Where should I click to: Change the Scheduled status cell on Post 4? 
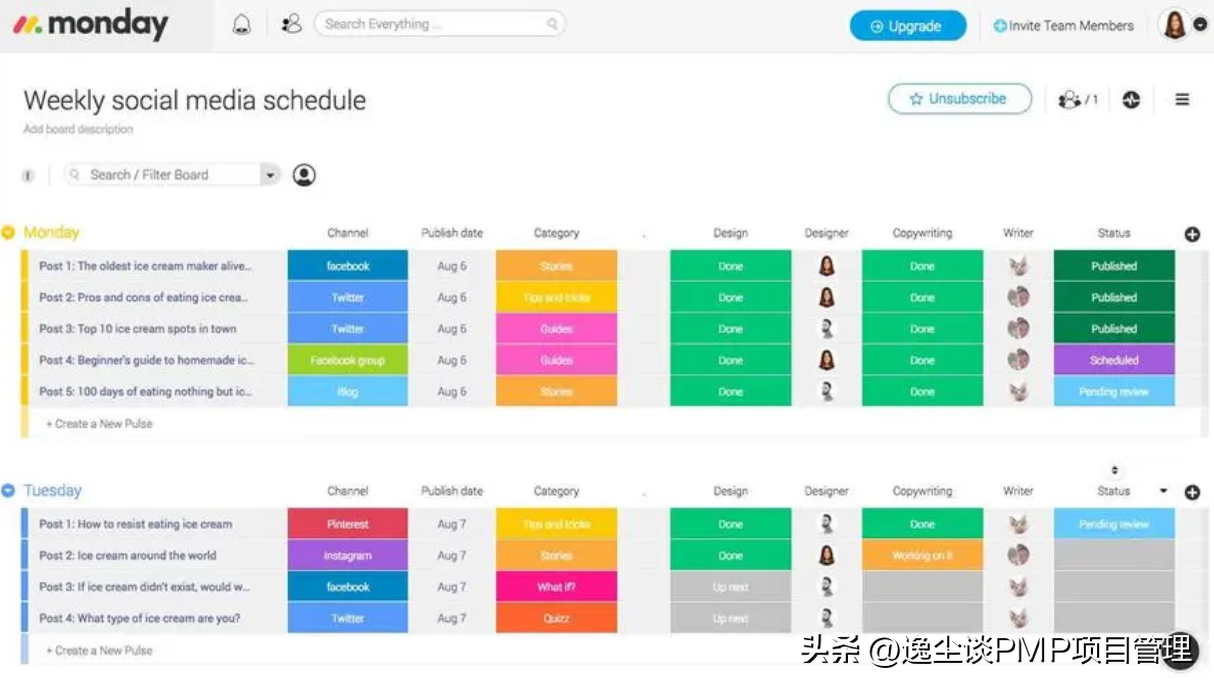coord(1113,360)
